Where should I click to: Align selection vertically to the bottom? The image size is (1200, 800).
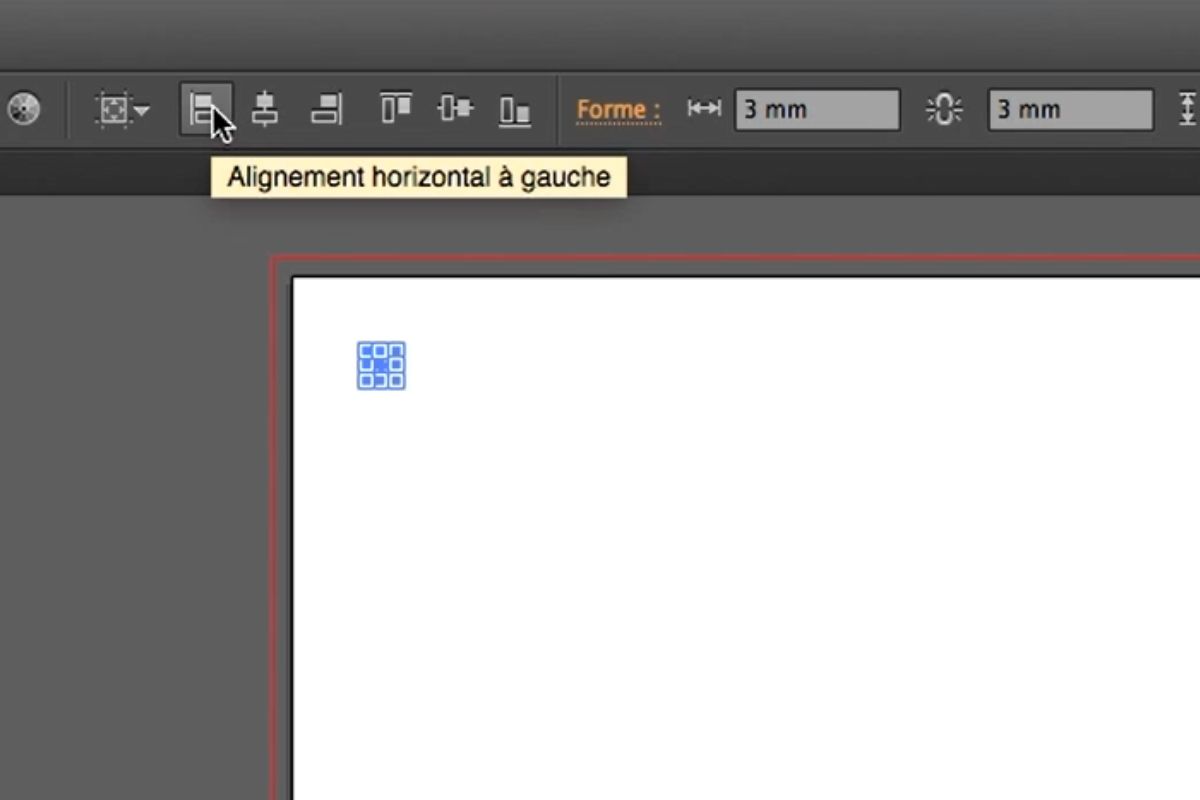pyautogui.click(x=515, y=110)
